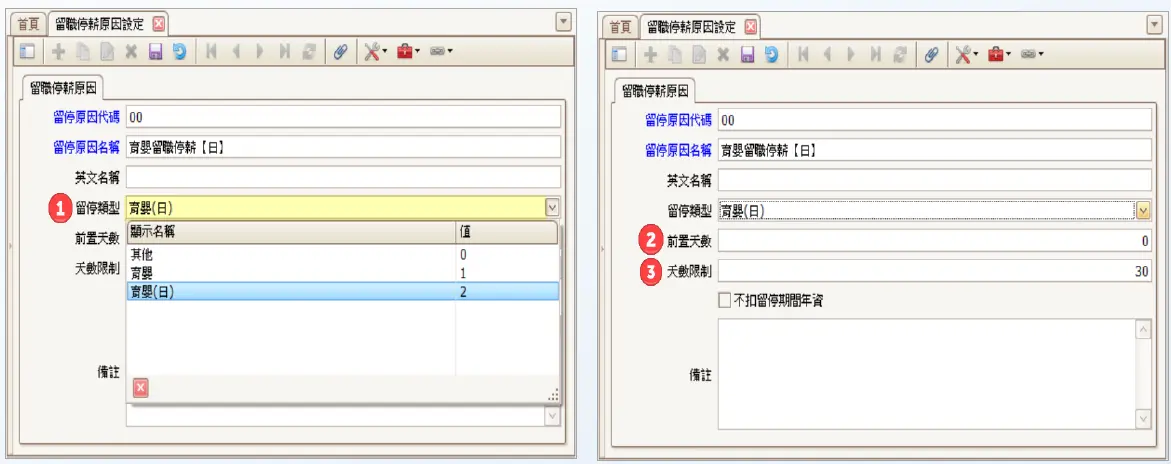This screenshot has width=1171, height=464.
Task: Select 其他 option from the dropdown list
Action: point(290,255)
